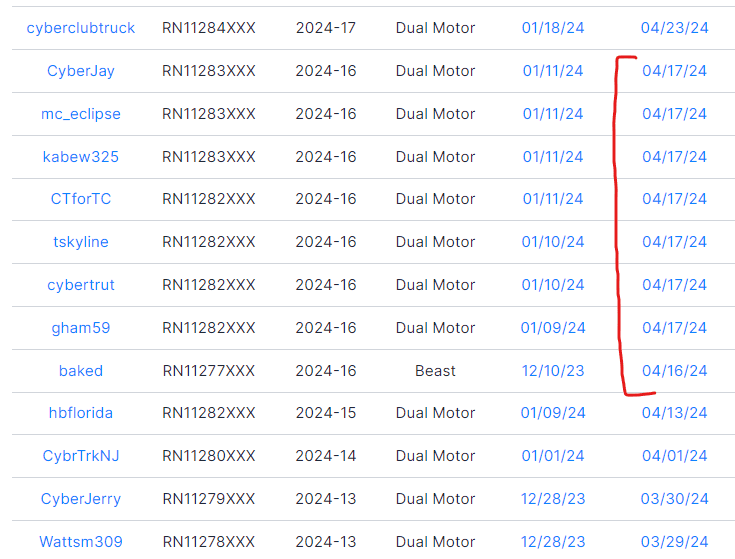Select RN11284XXX in cyberclubtruck row

click(x=209, y=28)
